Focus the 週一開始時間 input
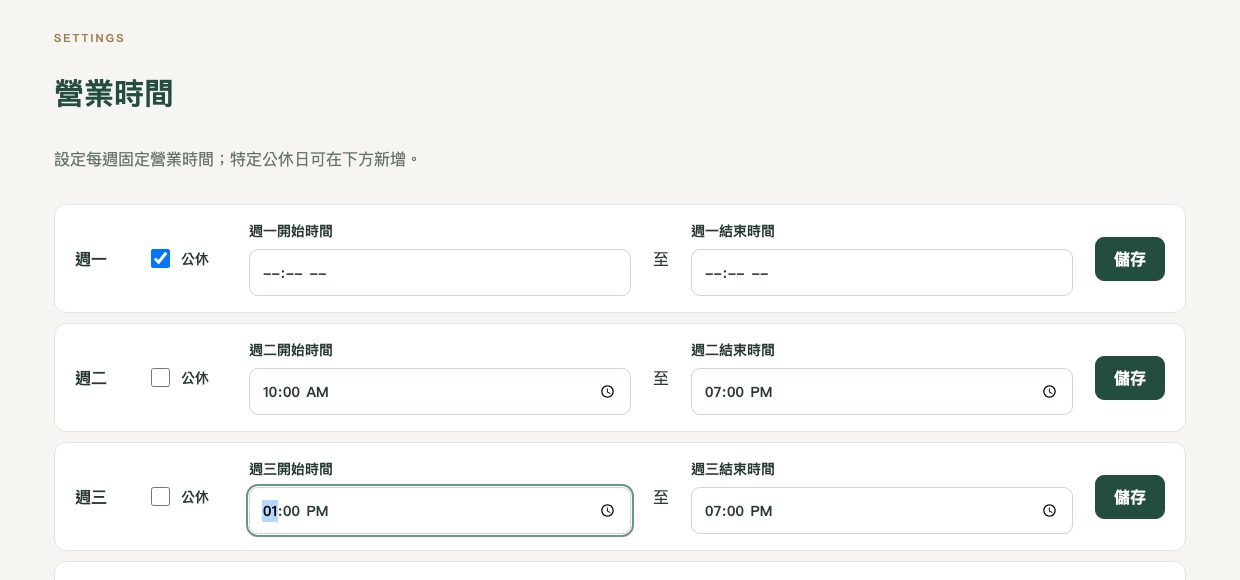The image size is (1240, 580). coord(440,273)
